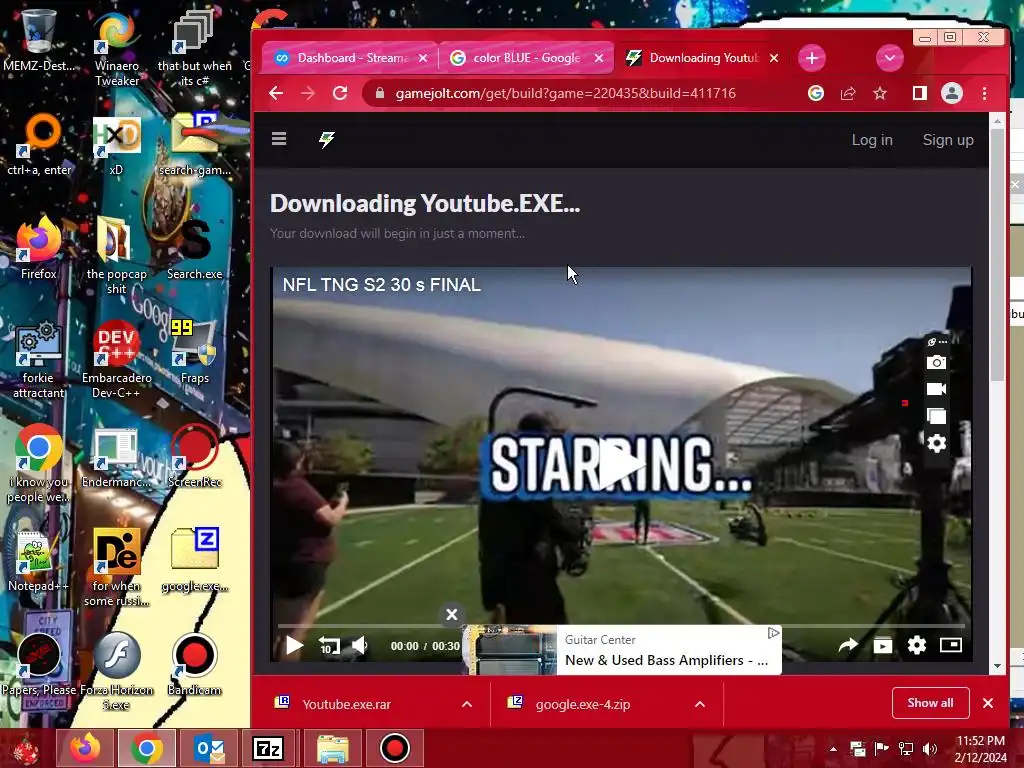Screen dimensions: 1024x768
Task: Open the Chrome side panel icon
Action: (x=920, y=93)
